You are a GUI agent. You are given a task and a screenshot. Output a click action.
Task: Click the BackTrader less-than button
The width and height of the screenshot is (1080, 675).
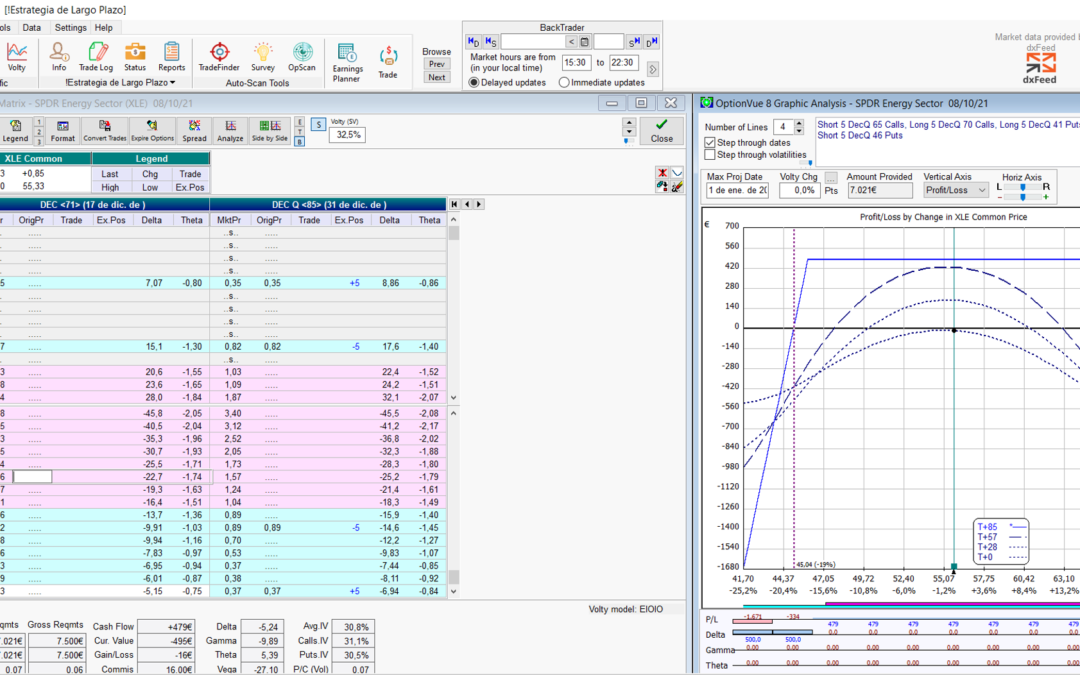(571, 42)
